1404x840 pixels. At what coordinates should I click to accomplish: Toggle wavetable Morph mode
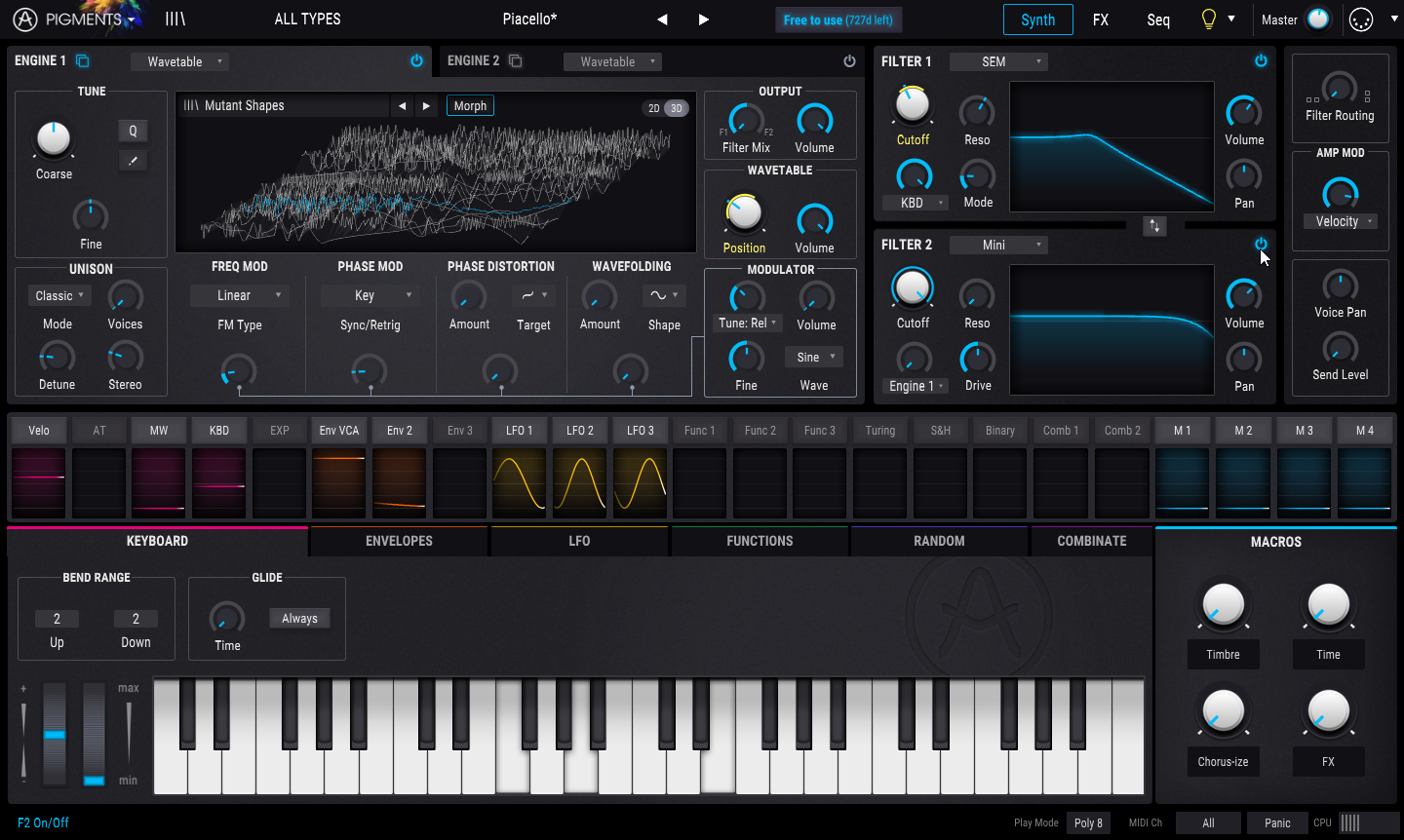click(x=470, y=106)
